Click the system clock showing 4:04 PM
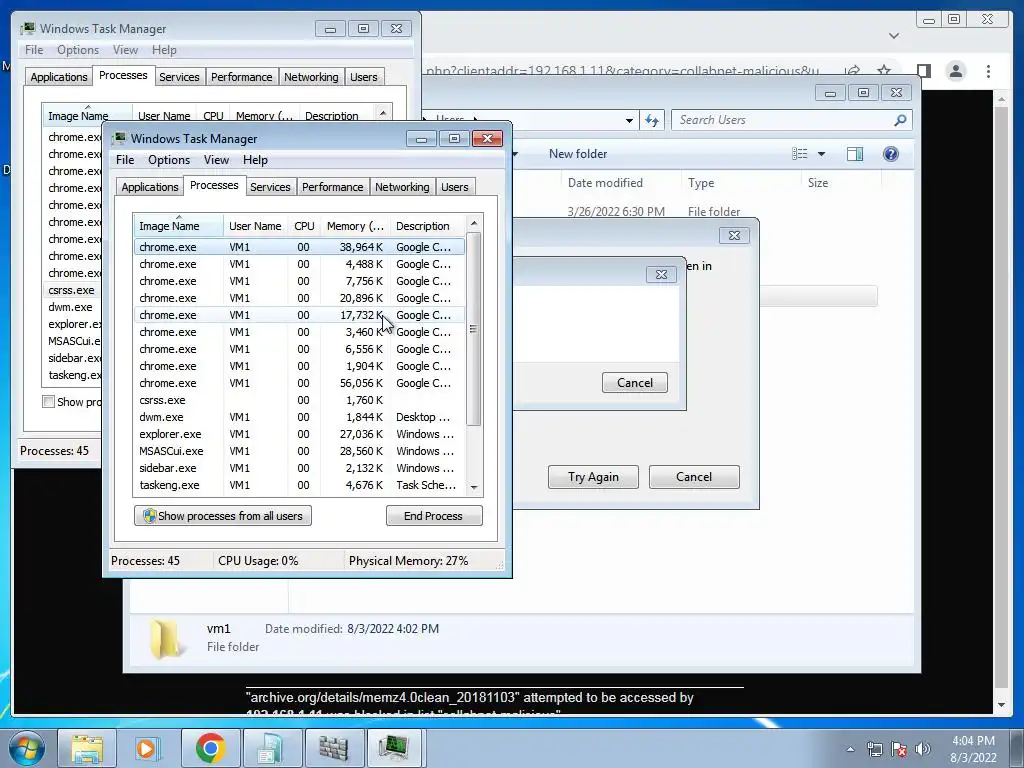This screenshot has width=1024, height=768. (973, 749)
